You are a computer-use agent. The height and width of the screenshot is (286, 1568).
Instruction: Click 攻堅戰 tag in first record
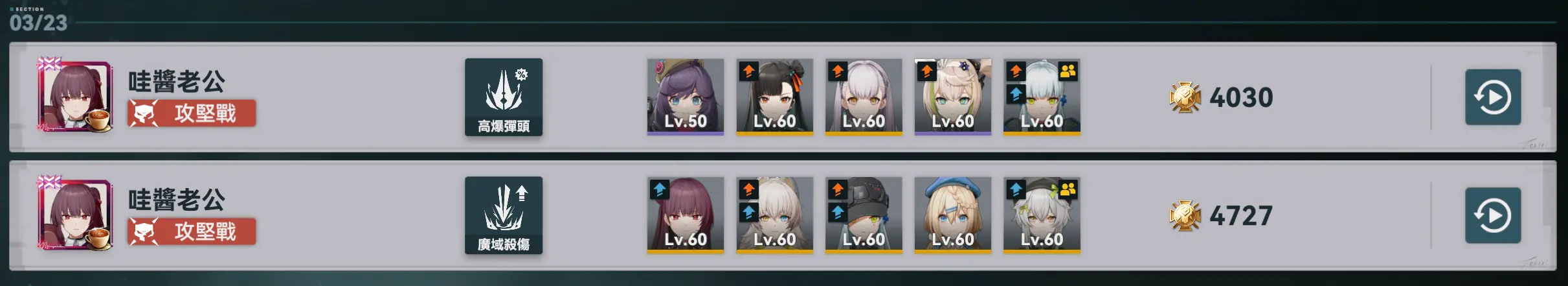[x=192, y=113]
